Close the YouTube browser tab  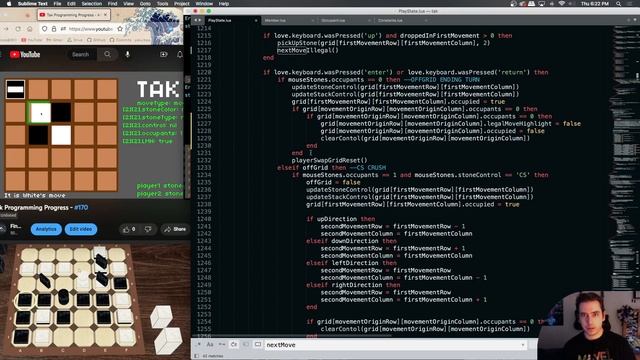tap(105, 15)
